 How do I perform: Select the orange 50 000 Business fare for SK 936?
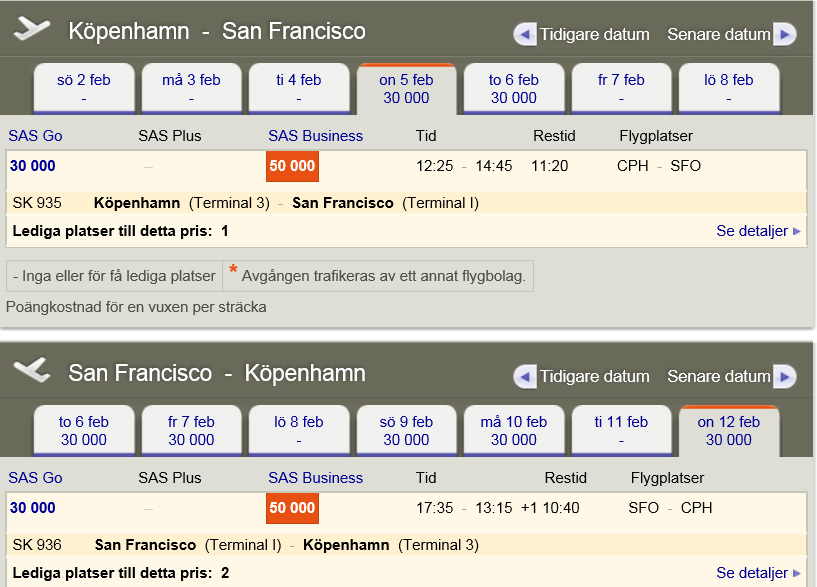292,508
